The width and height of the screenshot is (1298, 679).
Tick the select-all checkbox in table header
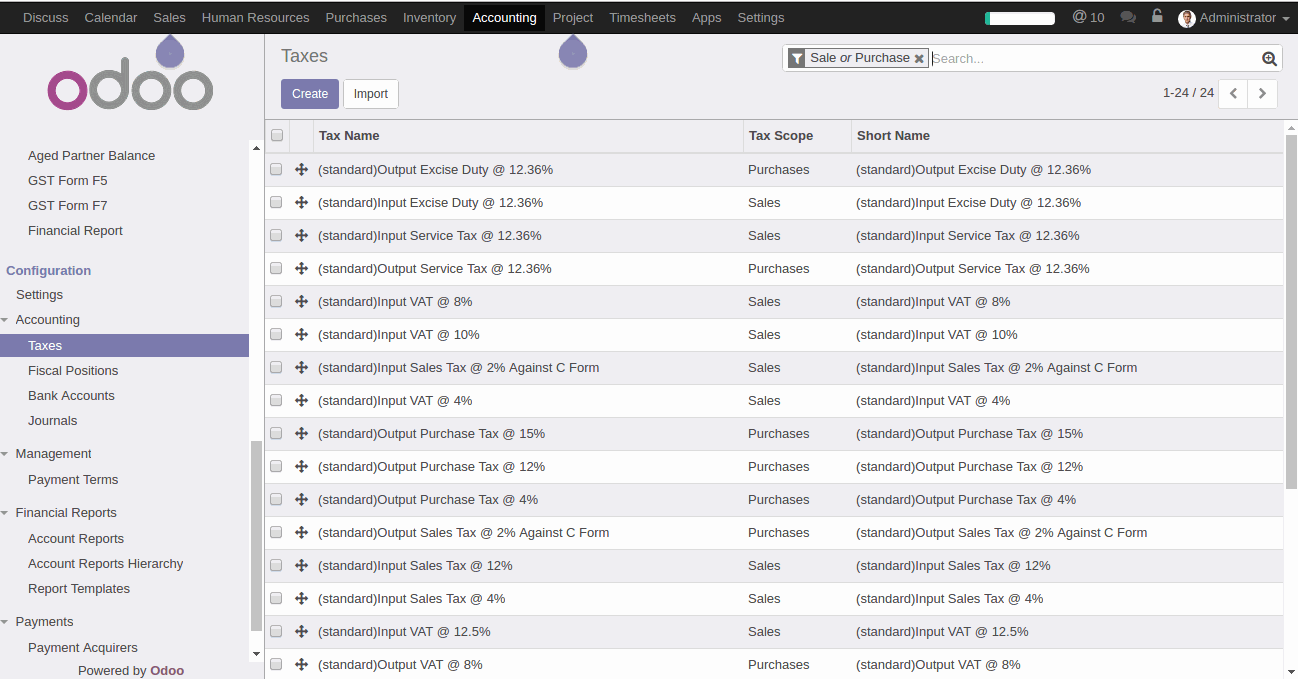[x=277, y=136]
